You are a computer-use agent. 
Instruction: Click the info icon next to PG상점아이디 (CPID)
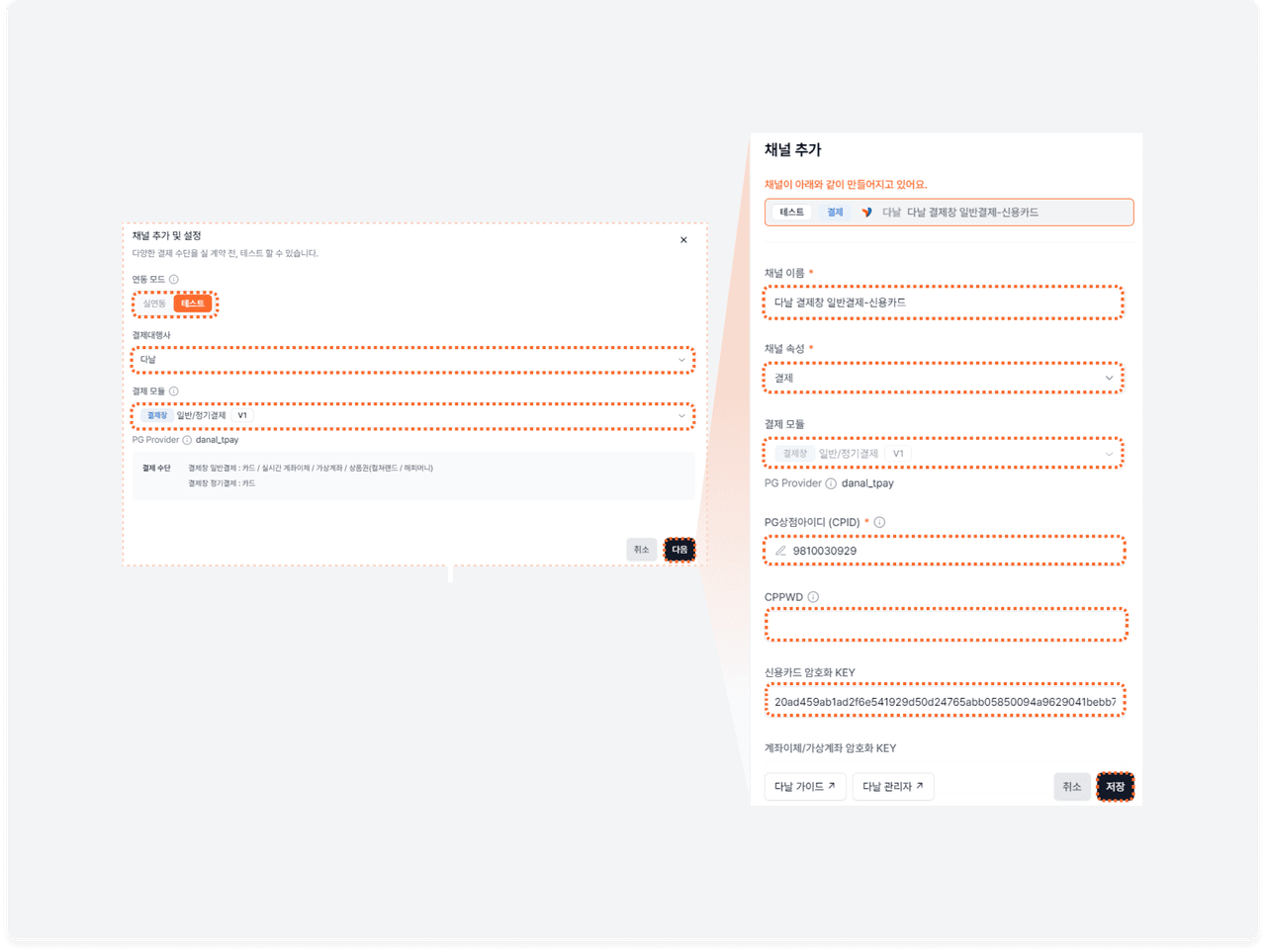[x=879, y=522]
